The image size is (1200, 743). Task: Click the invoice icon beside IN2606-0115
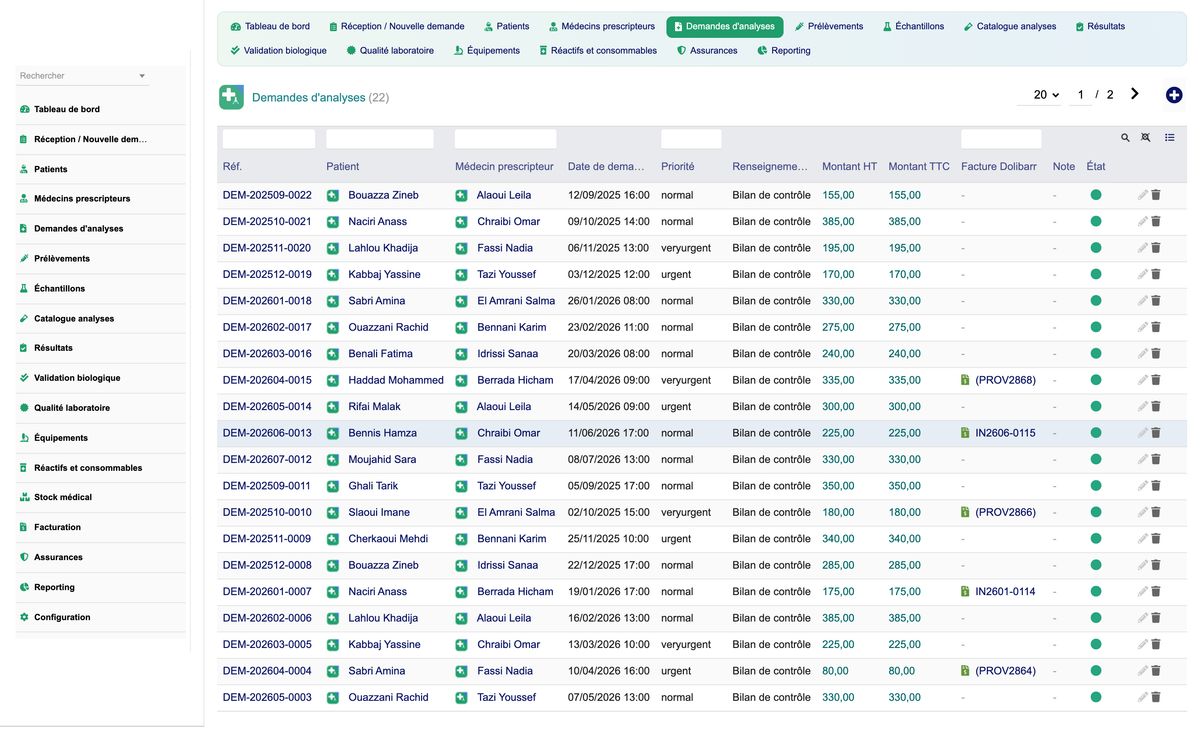tap(965, 433)
